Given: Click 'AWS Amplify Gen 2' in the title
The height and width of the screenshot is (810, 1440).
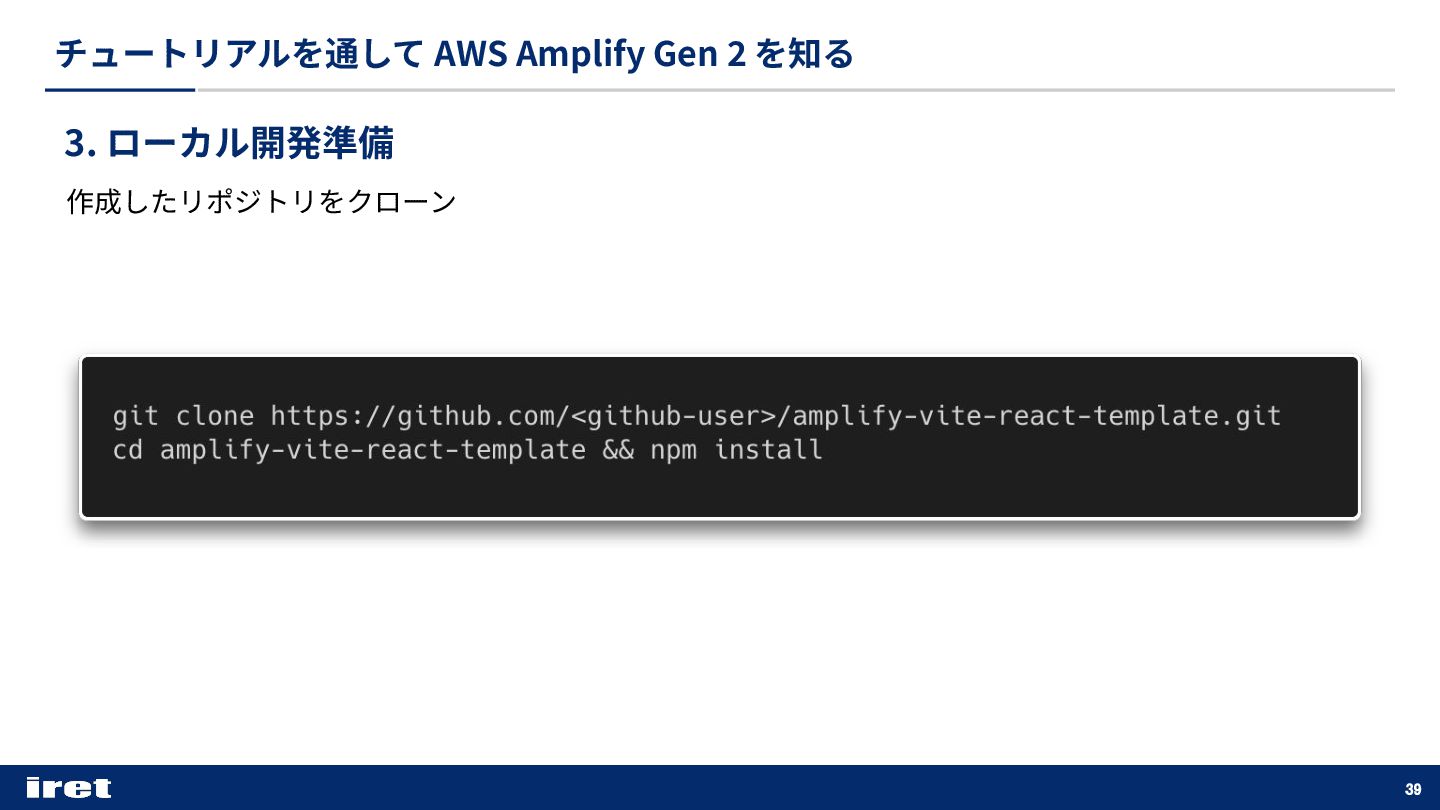Looking at the screenshot, I should coord(590,54).
